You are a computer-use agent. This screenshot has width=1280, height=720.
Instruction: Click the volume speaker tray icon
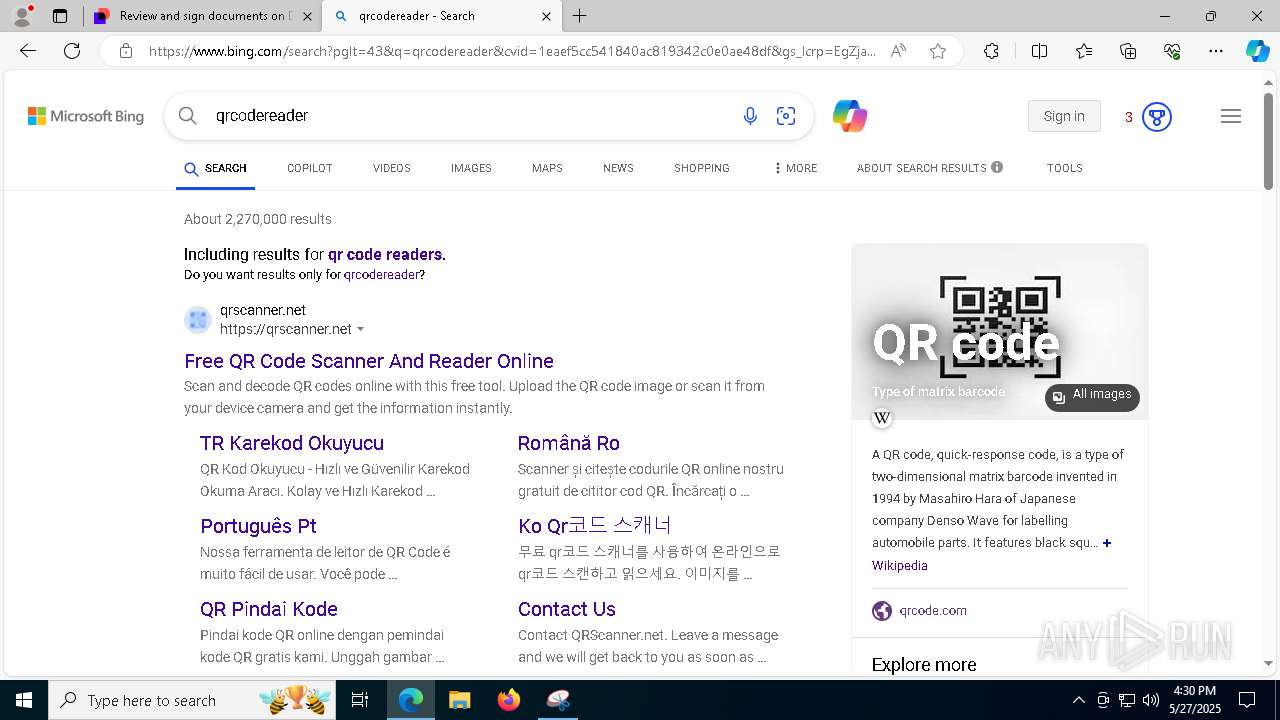1151,700
